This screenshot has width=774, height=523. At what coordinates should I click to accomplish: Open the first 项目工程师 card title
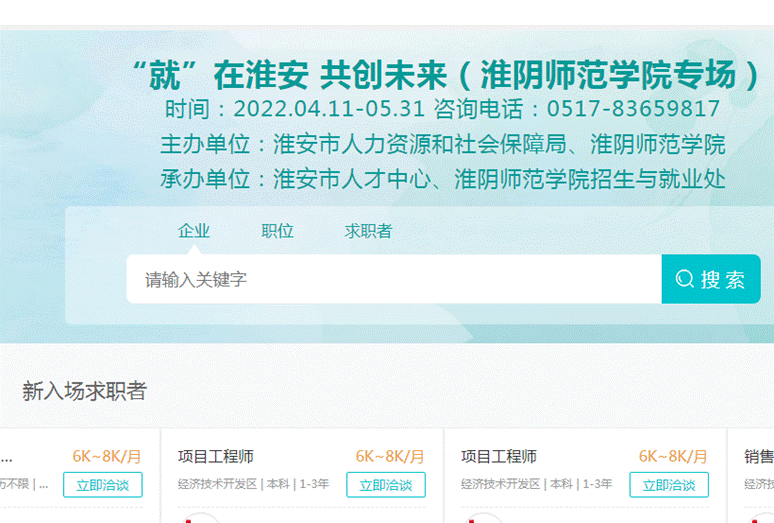[x=215, y=456]
